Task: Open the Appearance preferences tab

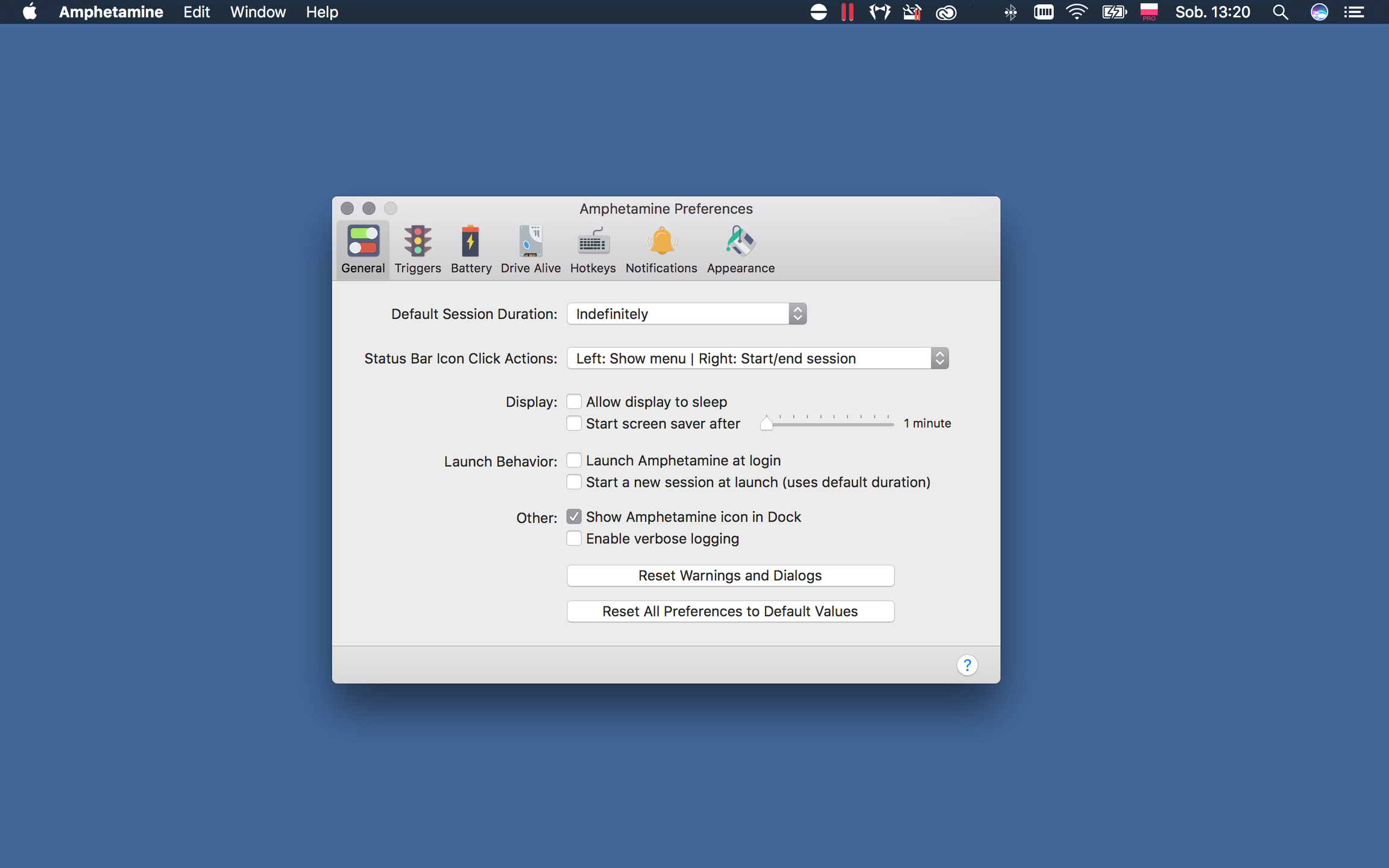Action: click(741, 250)
